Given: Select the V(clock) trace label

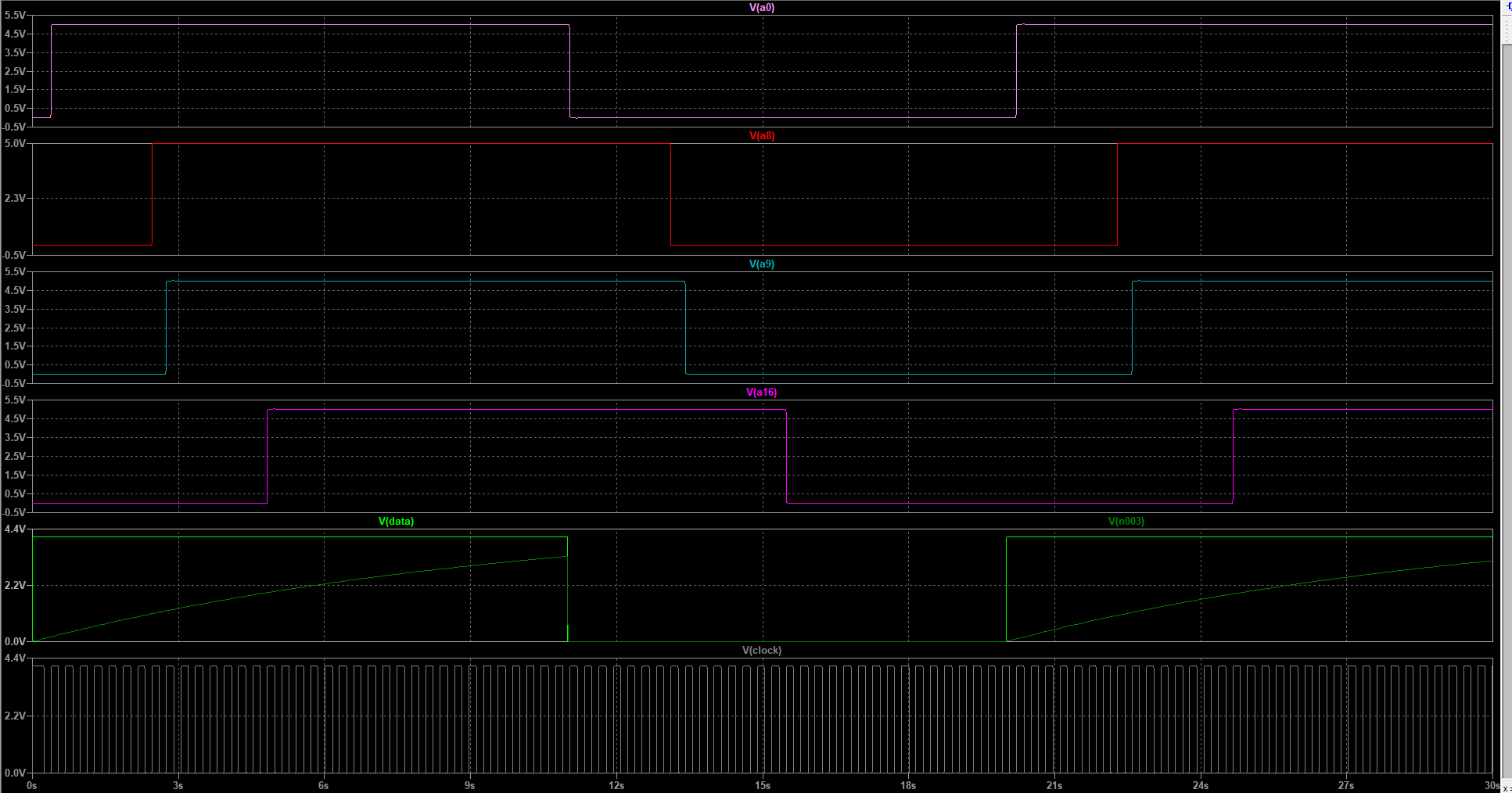Looking at the screenshot, I should (761, 650).
